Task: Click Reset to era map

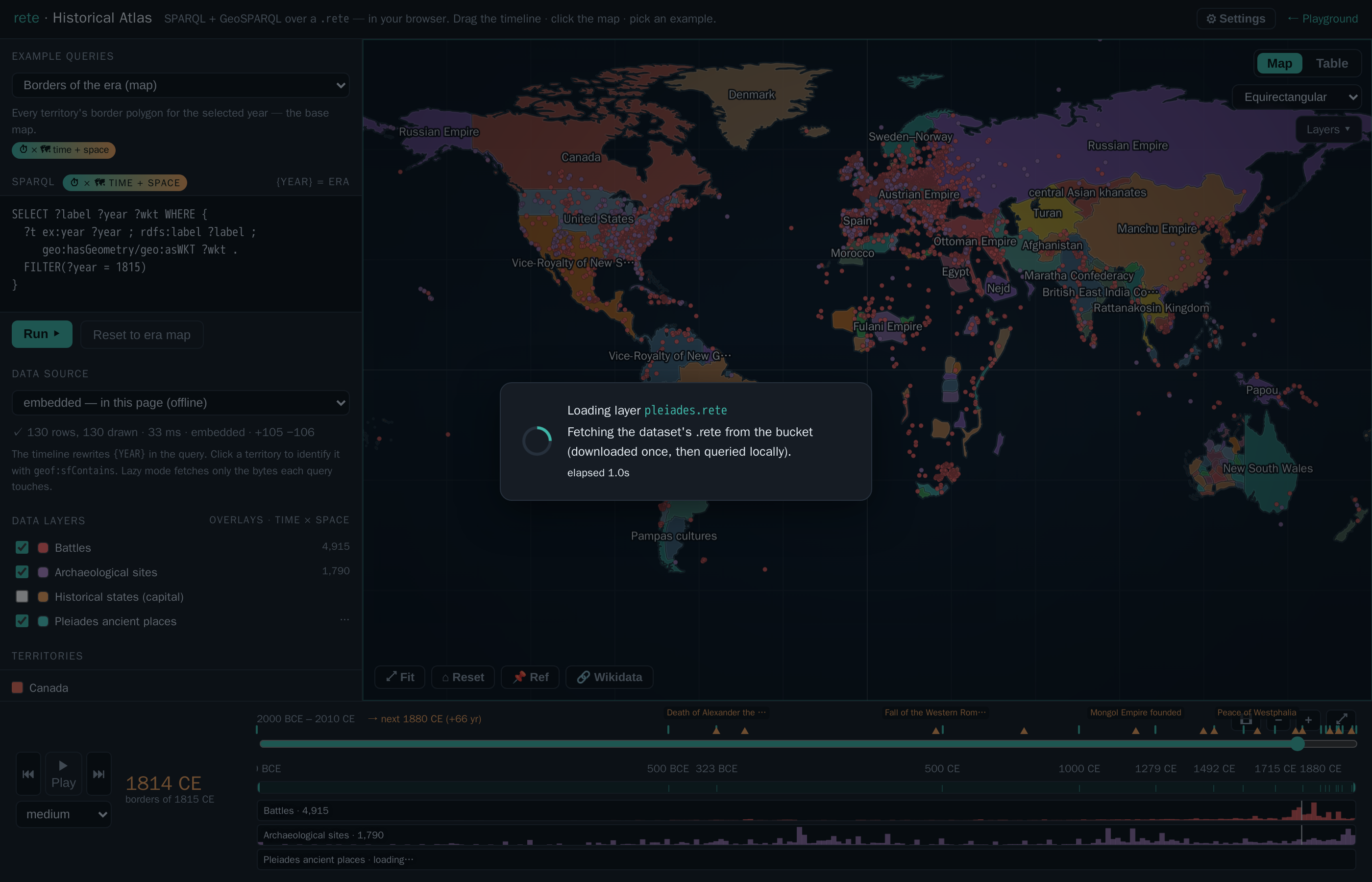Action: (142, 335)
